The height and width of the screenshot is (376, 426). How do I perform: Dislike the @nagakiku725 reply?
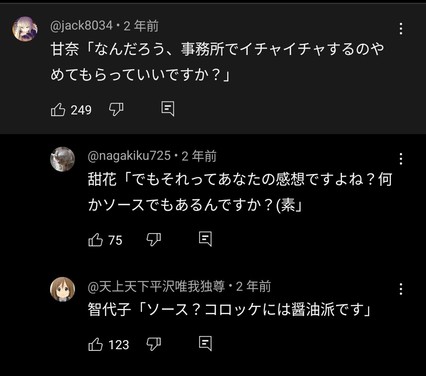click(154, 239)
